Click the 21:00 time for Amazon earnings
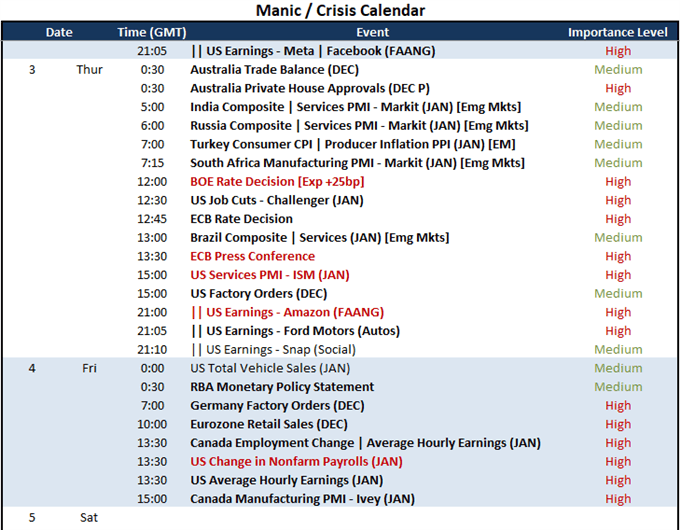Viewport: 680px width, 530px height. (152, 312)
